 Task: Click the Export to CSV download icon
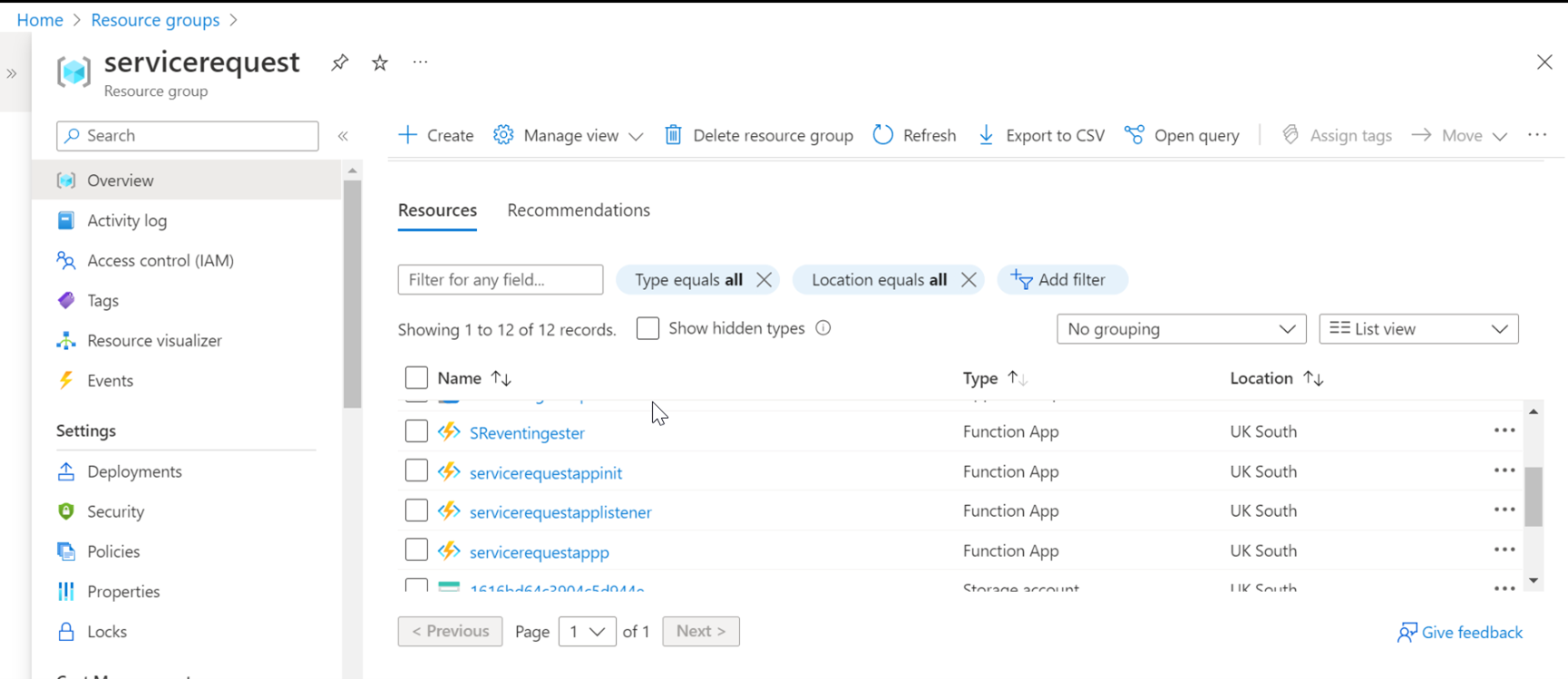986,135
